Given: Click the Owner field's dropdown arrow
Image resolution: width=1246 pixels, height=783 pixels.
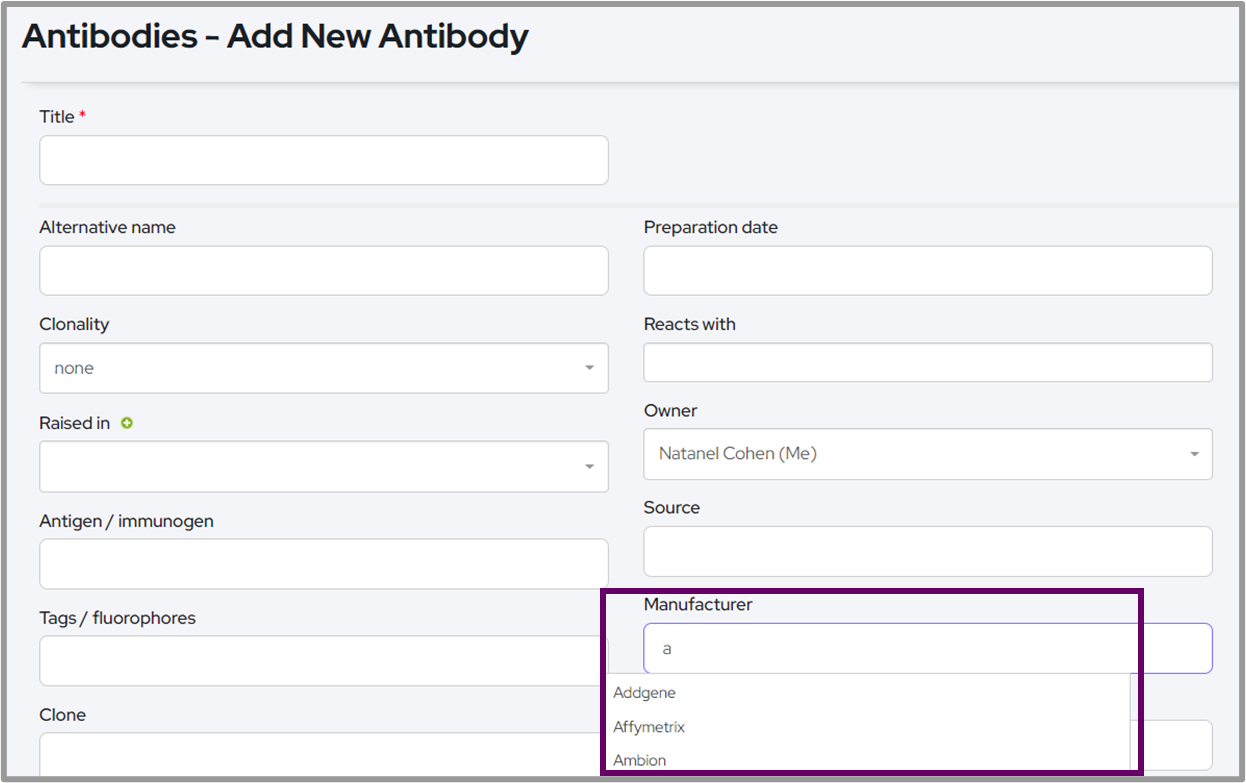Looking at the screenshot, I should click(1194, 454).
